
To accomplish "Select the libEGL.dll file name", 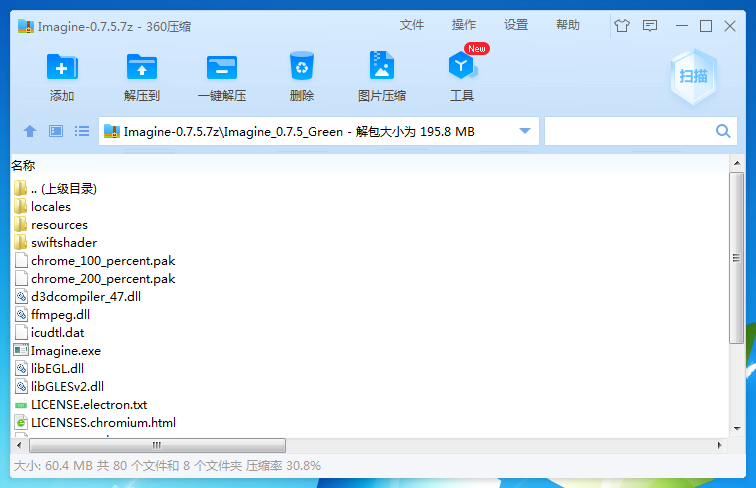I will [x=57, y=369].
